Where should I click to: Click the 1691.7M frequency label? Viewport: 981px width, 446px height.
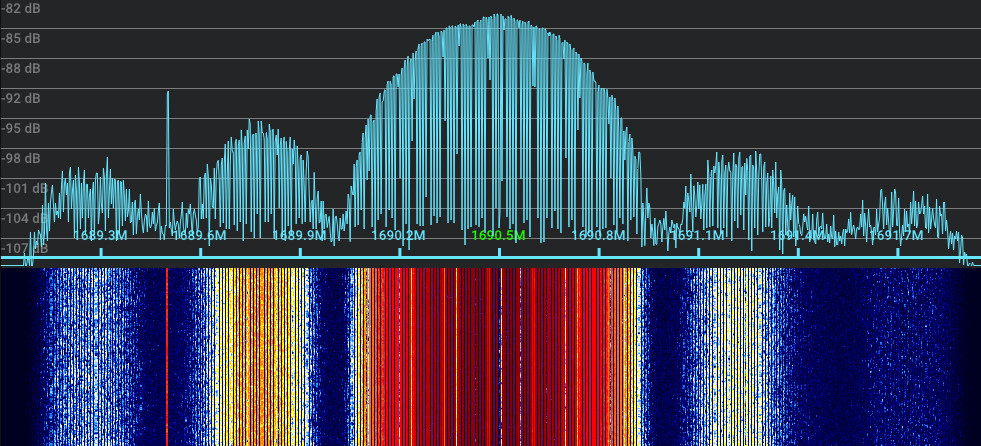(896, 236)
